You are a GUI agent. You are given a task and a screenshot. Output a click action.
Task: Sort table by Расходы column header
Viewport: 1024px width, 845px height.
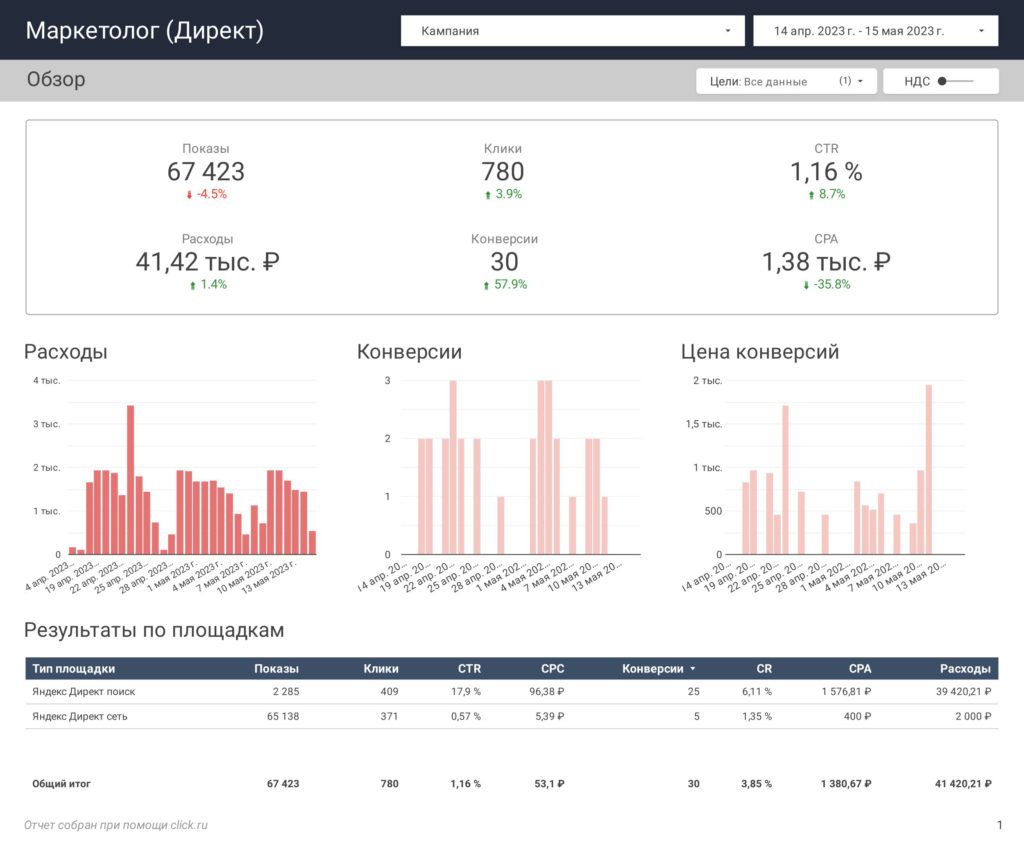(965, 669)
